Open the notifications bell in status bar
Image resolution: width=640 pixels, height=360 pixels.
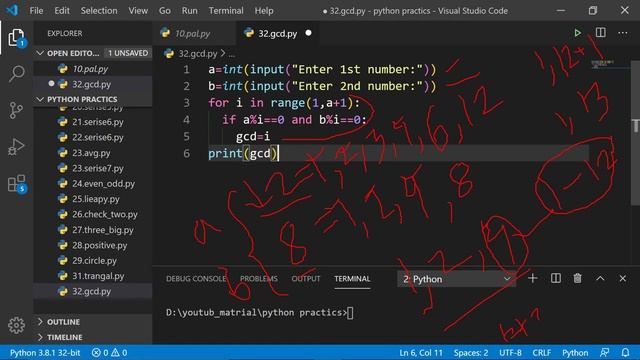pyautogui.click(x=625, y=352)
